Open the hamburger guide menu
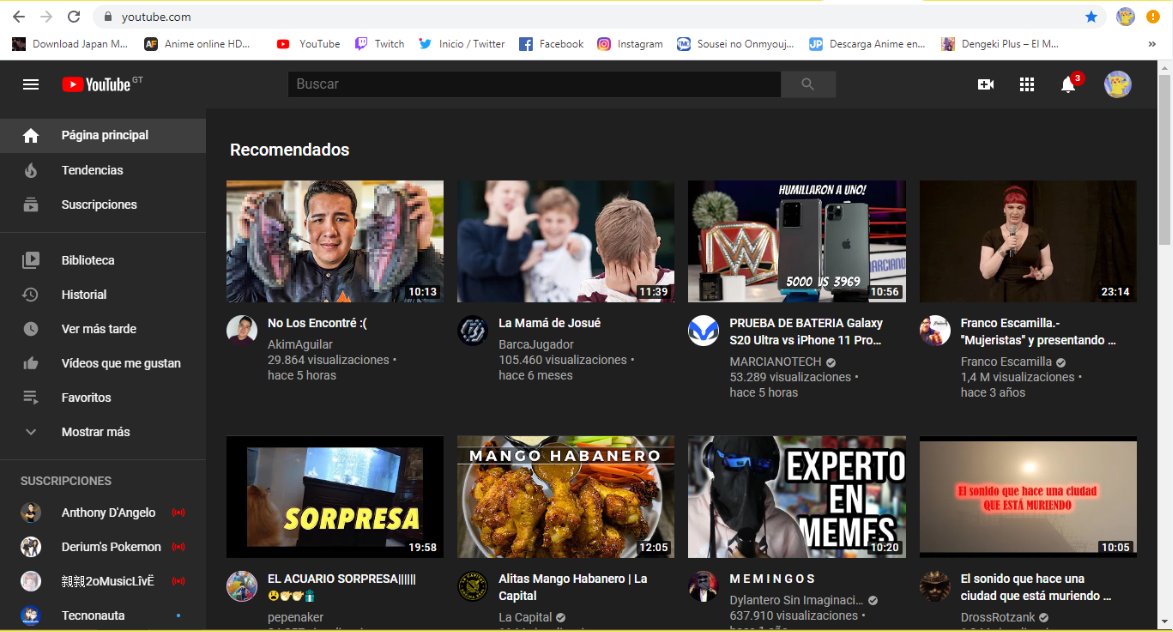1173x632 pixels. [x=31, y=85]
